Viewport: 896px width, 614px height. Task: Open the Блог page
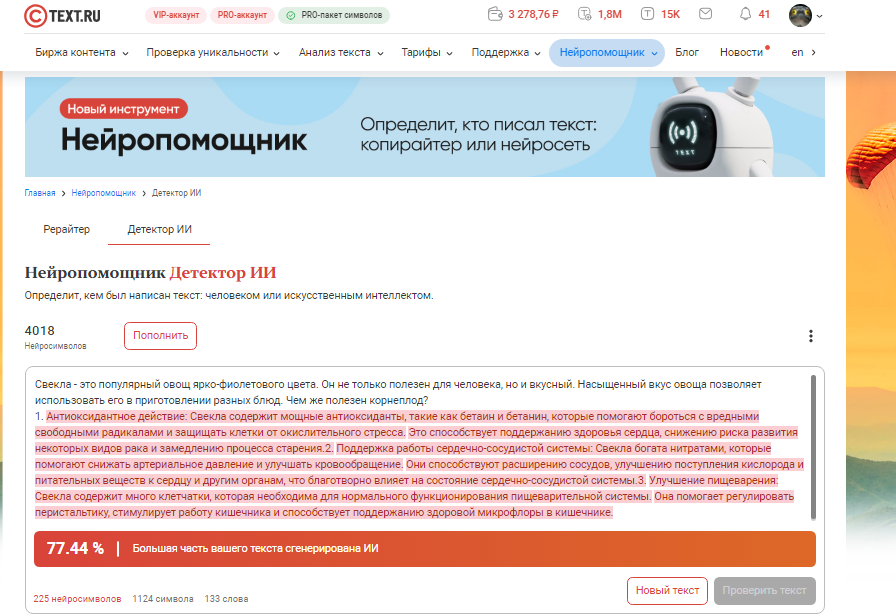tap(687, 53)
